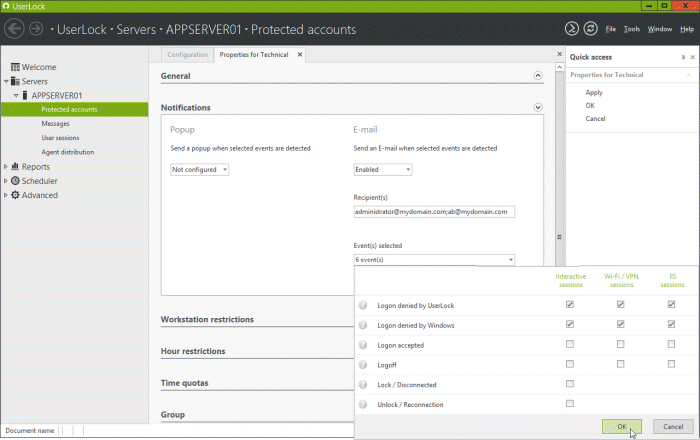Open the E-mail Enabled dropdown
This screenshot has width=700, height=440.
[x=383, y=170]
